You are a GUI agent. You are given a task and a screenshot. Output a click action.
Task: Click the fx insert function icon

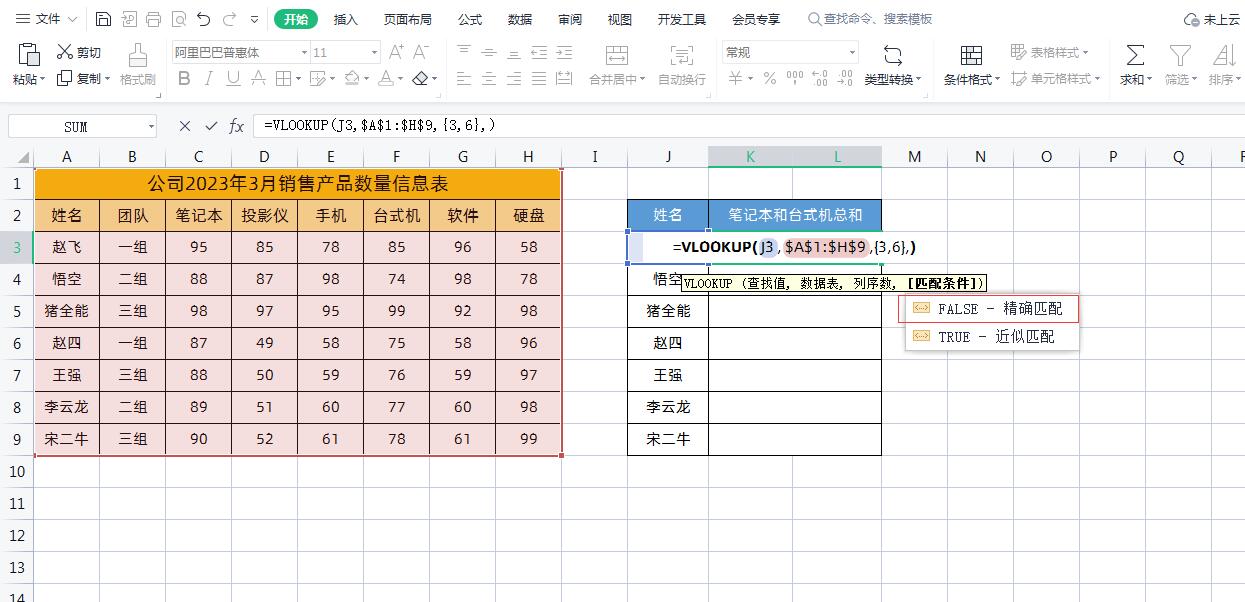(x=237, y=126)
